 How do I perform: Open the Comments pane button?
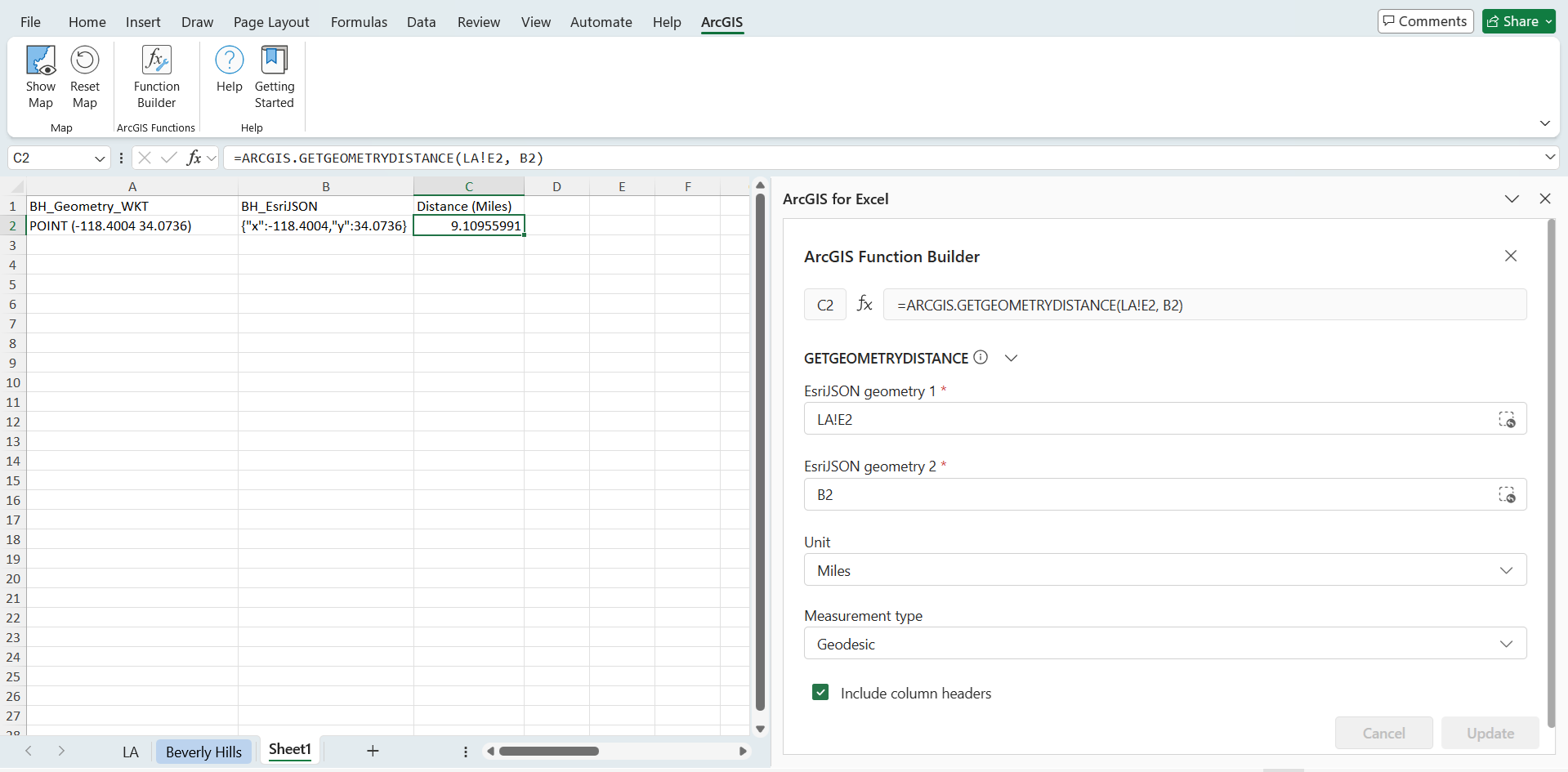[x=1425, y=21]
